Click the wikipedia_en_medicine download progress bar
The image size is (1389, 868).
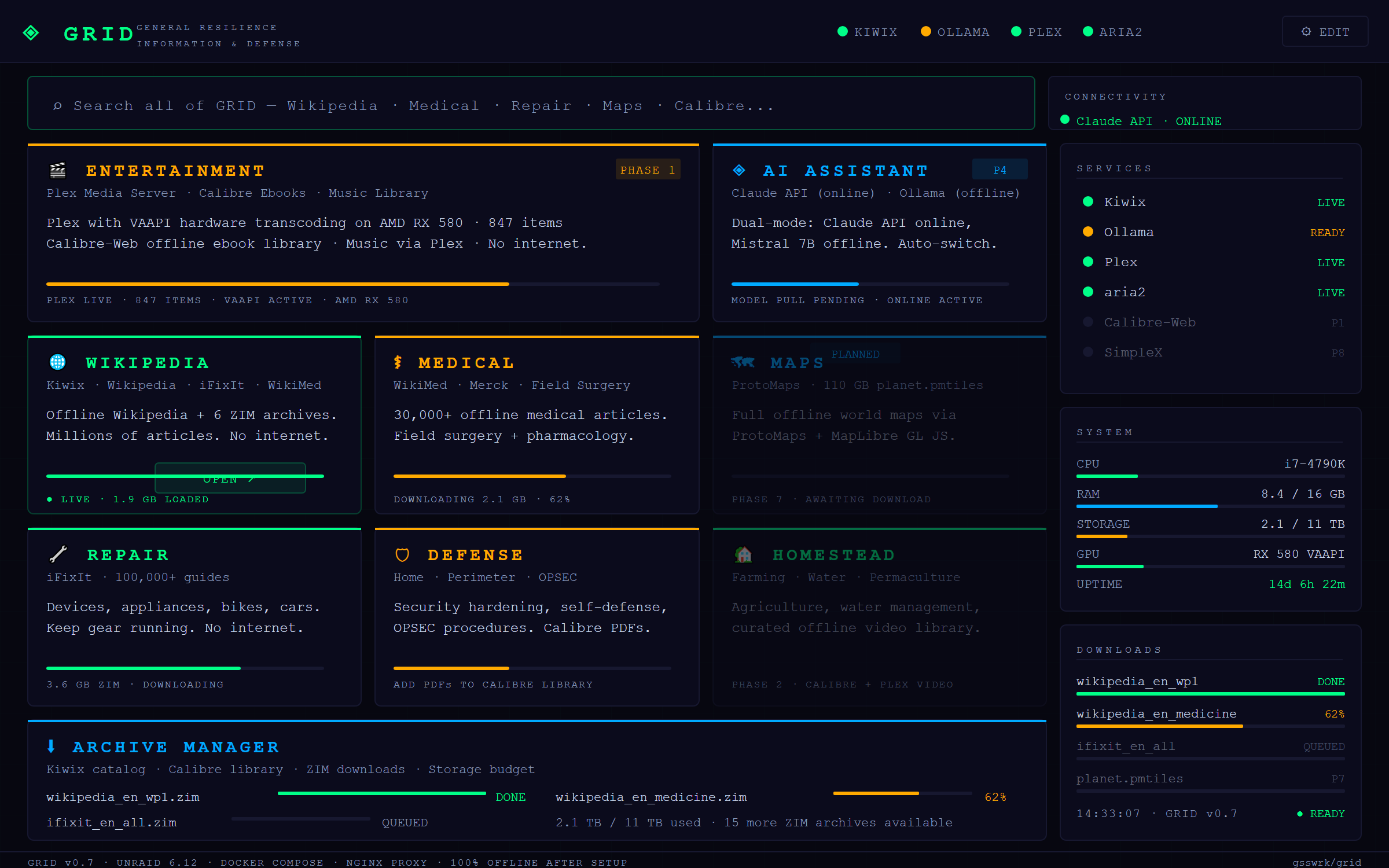[1210, 726]
